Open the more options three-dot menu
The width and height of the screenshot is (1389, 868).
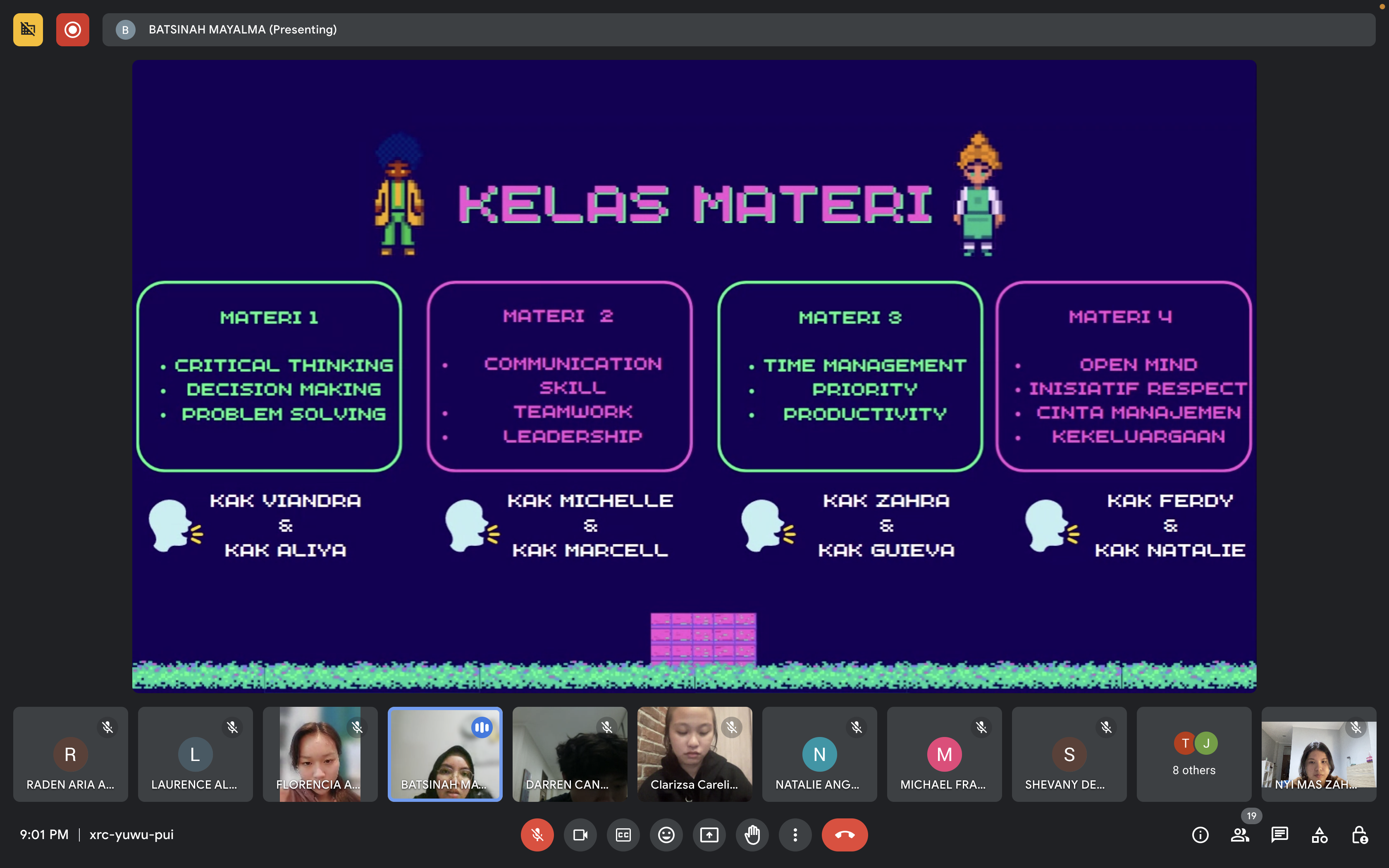click(x=795, y=835)
